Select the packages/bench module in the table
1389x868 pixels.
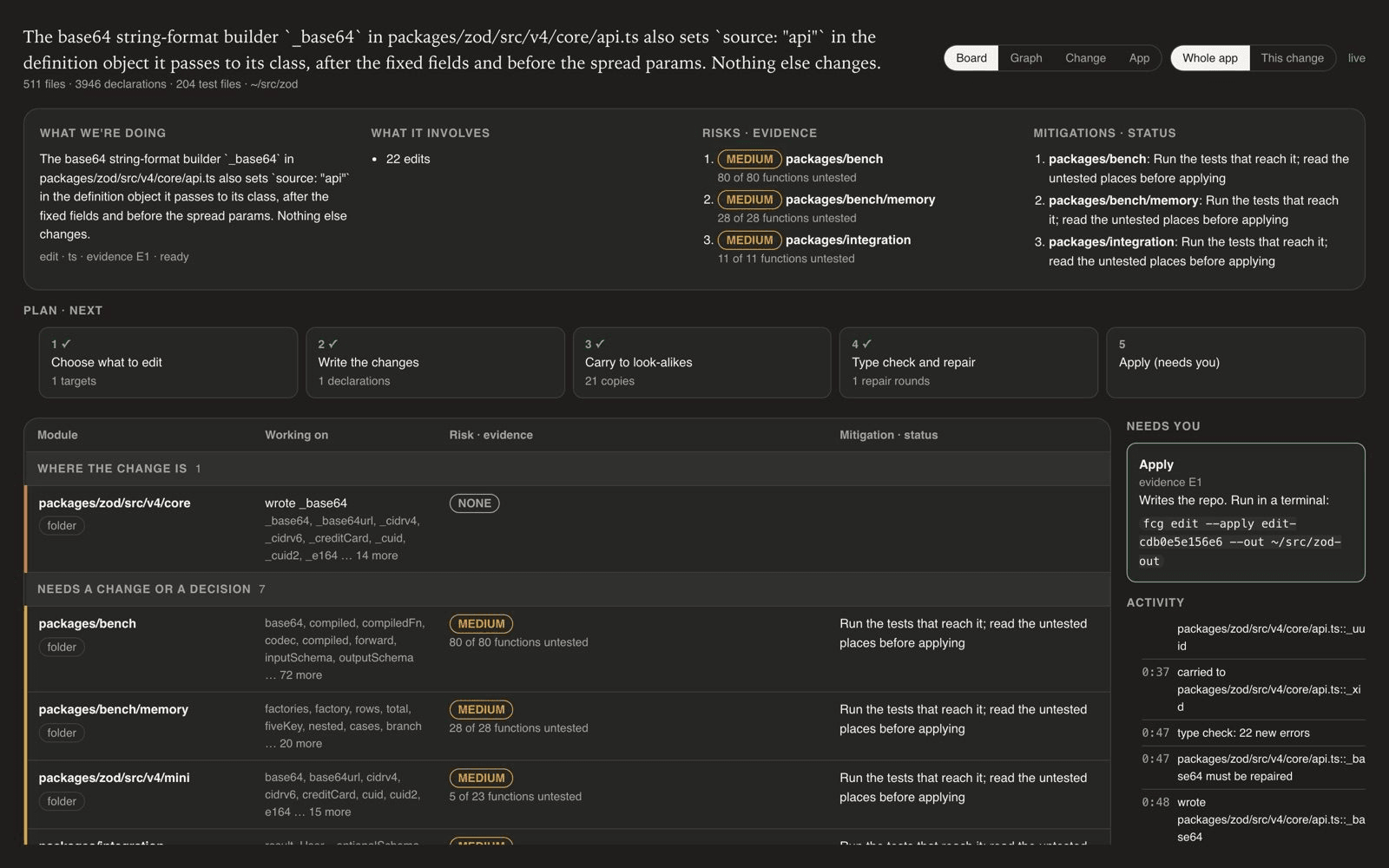(567, 649)
